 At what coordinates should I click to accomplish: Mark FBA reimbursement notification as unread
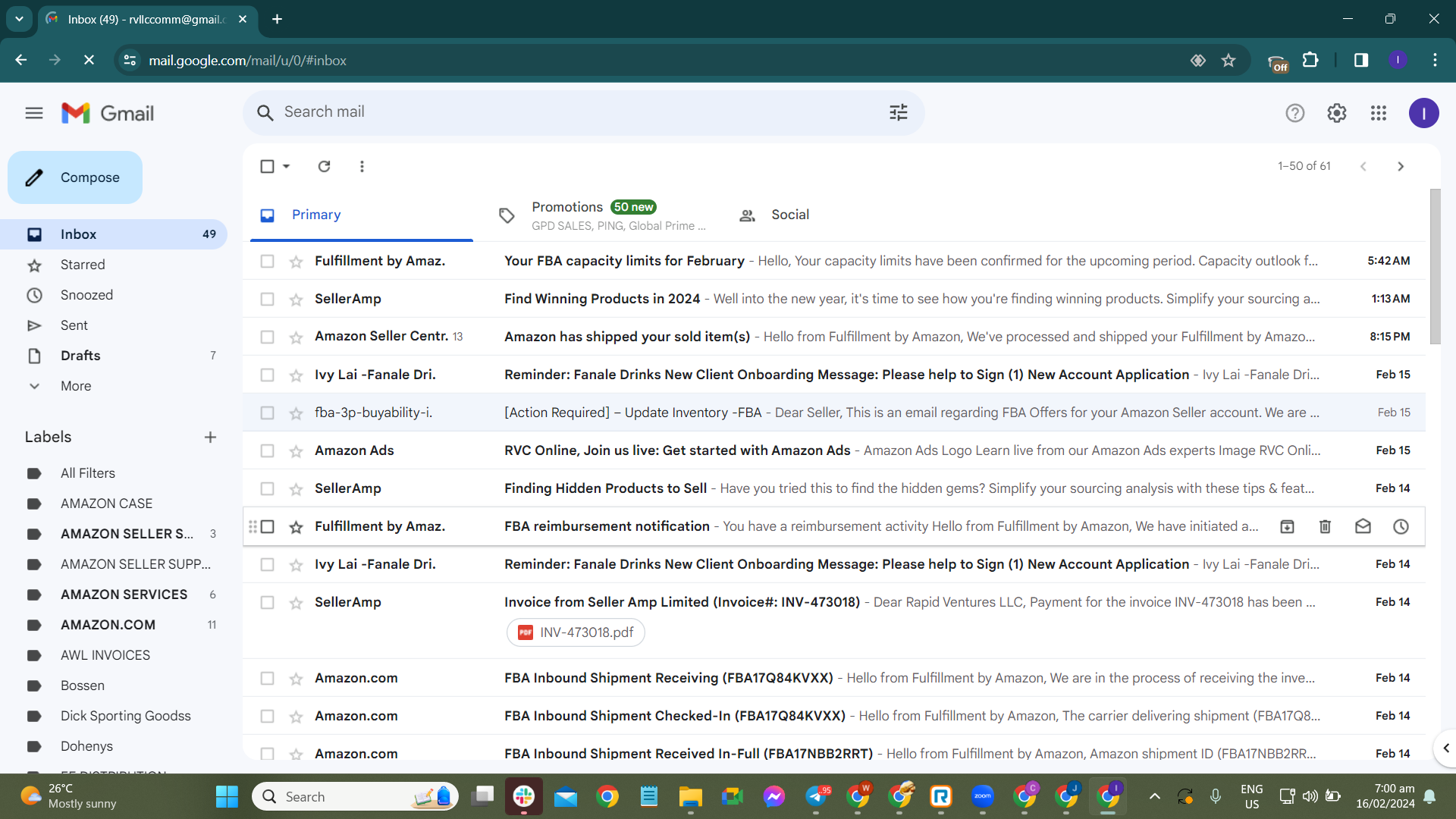[1363, 526]
